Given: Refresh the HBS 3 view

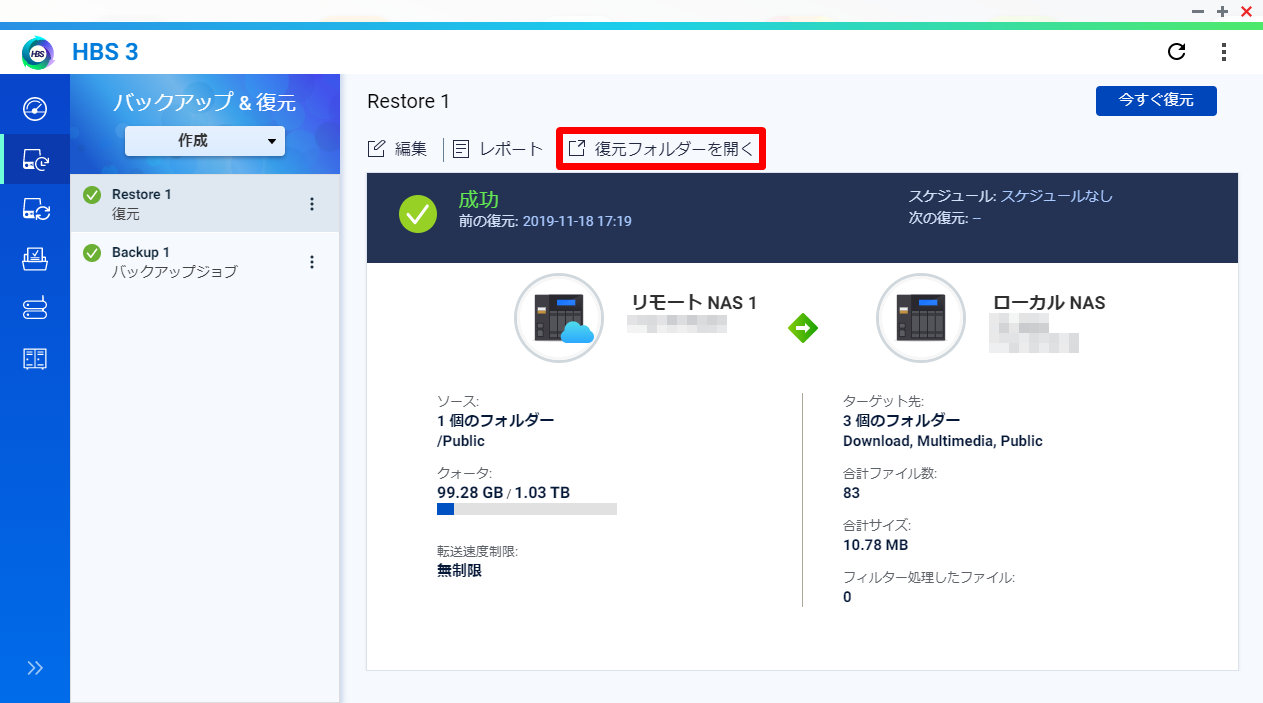Looking at the screenshot, I should 1177,52.
